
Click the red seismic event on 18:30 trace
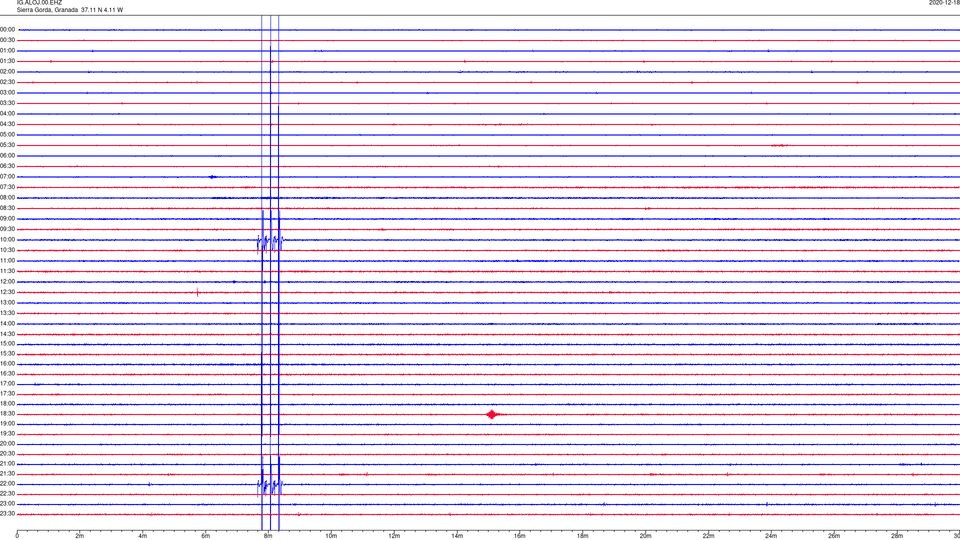492,414
